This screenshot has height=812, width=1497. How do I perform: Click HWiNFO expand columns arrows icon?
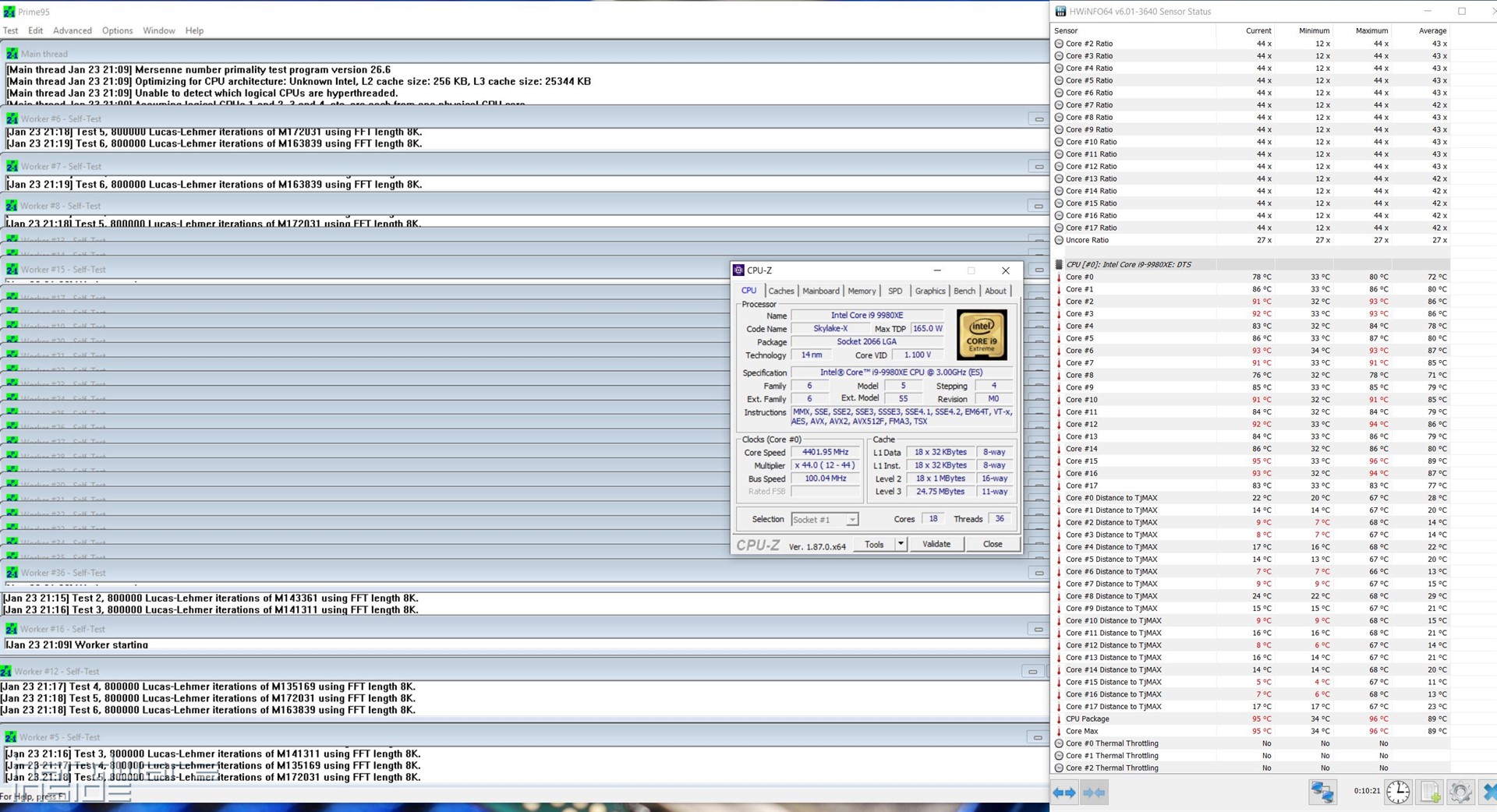[x=1064, y=793]
